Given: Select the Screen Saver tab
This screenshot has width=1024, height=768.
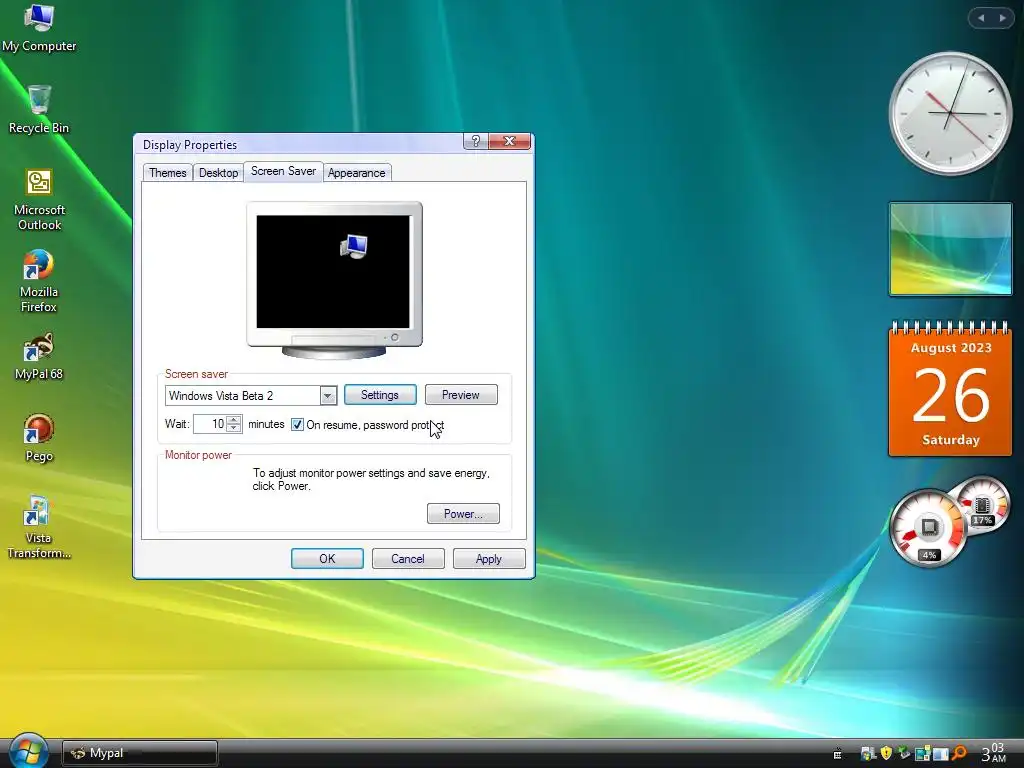Looking at the screenshot, I should click(x=283, y=171).
